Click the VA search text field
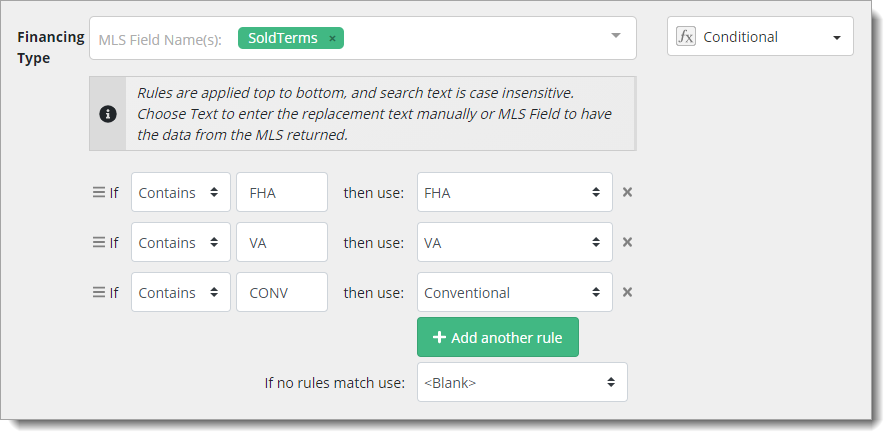 [281, 242]
